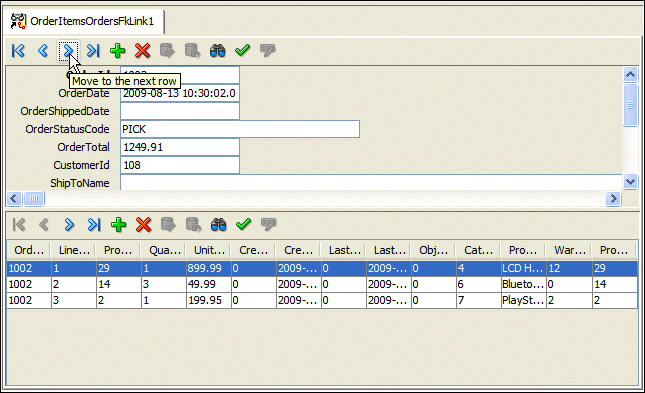Viewport: 645px width, 393px height.
Task: Click the Ord... column header
Action: (x=29, y=250)
